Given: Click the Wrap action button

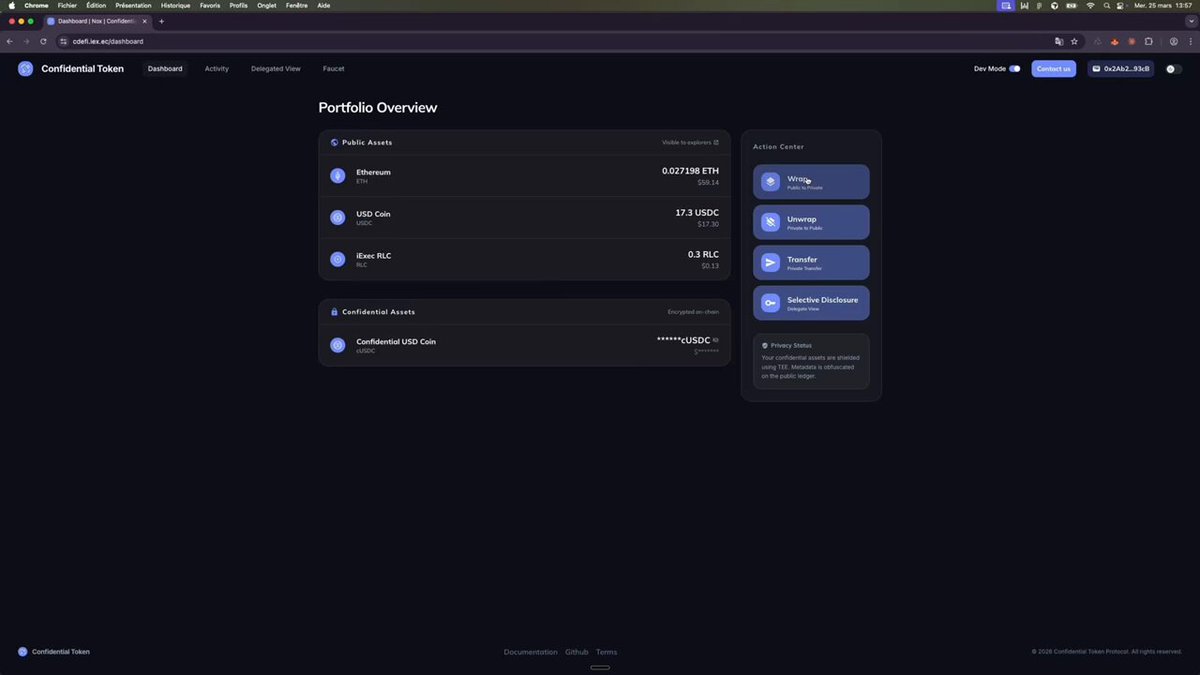Looking at the screenshot, I should [x=811, y=182].
